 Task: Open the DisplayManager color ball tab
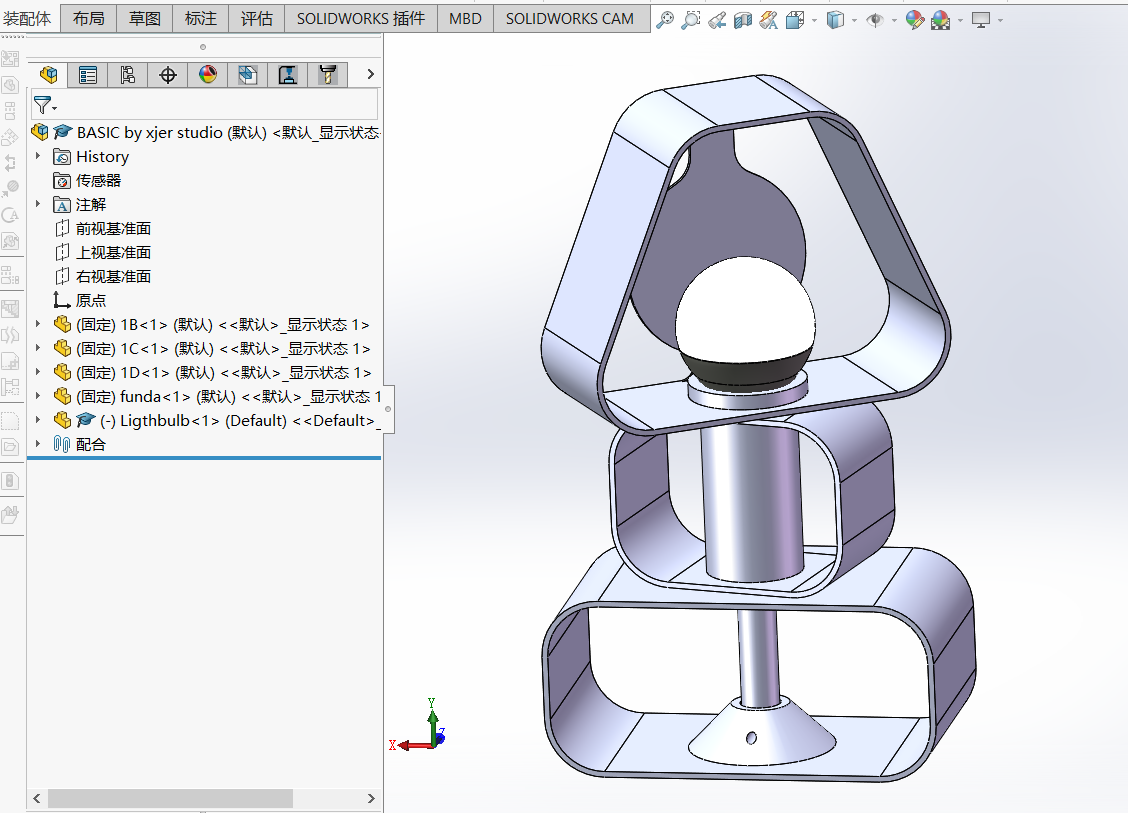tap(208, 75)
